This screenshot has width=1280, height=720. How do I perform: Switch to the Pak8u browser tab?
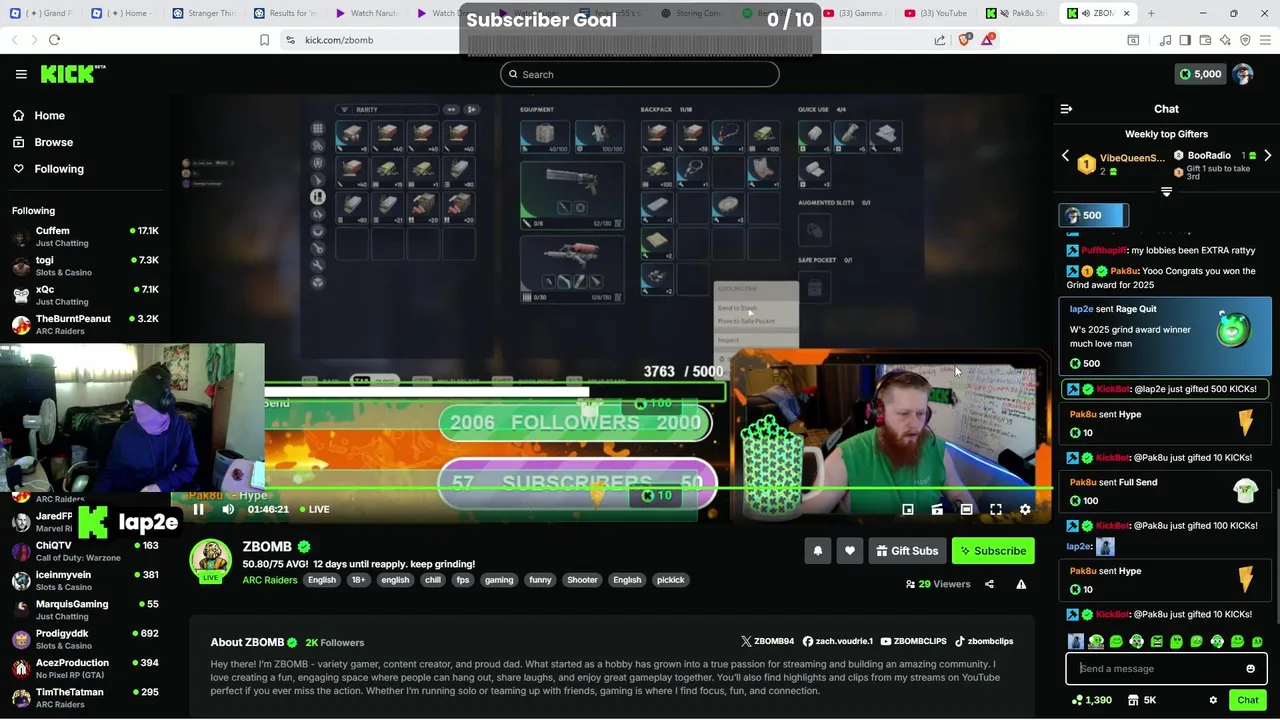[1018, 13]
